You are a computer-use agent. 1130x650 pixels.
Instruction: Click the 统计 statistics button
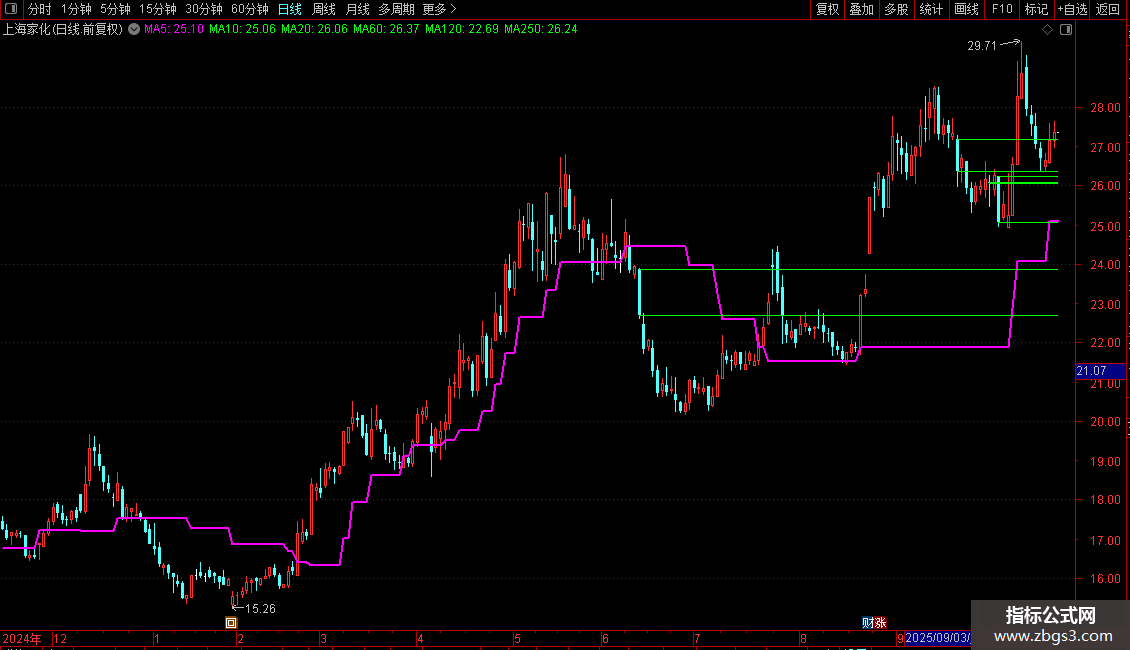930,9
